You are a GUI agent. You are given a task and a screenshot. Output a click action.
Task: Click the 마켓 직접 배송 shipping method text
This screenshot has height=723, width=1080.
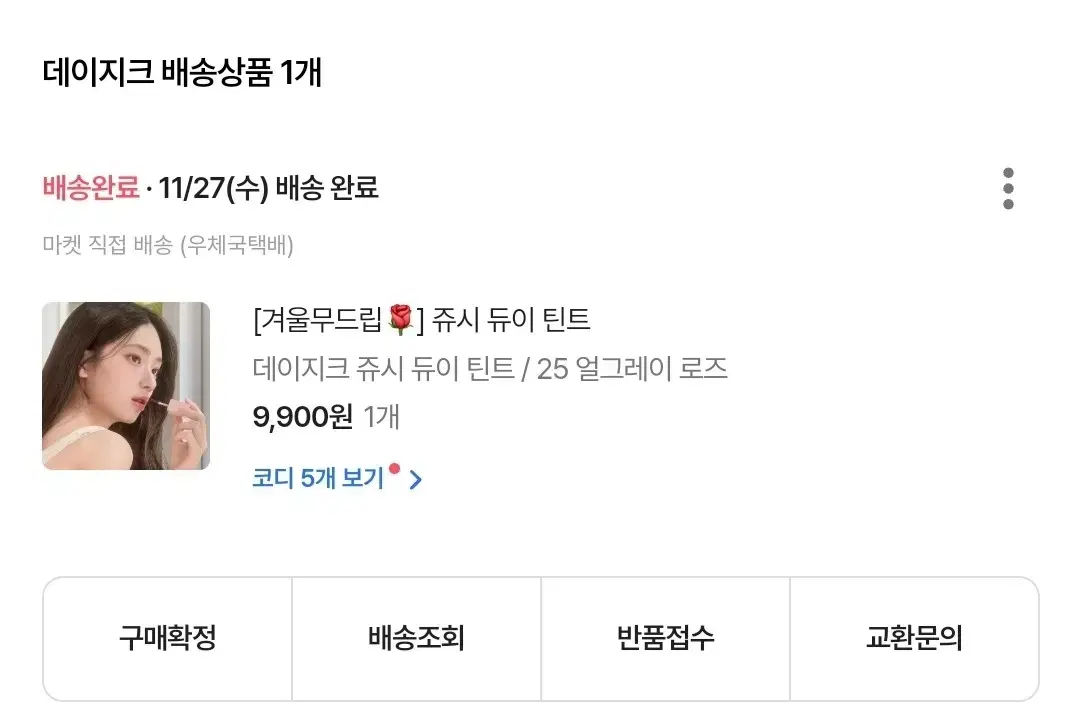107,244
